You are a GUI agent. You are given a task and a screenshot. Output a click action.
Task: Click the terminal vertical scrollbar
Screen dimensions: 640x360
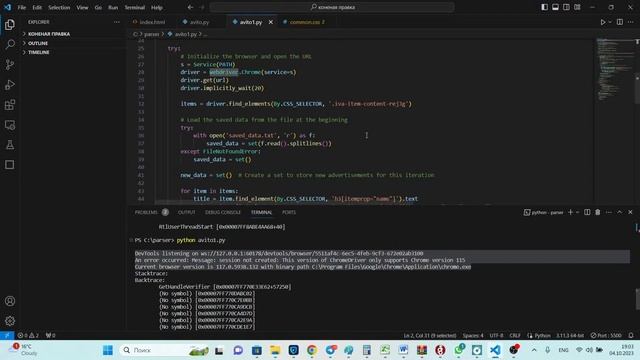[x=638, y=299]
